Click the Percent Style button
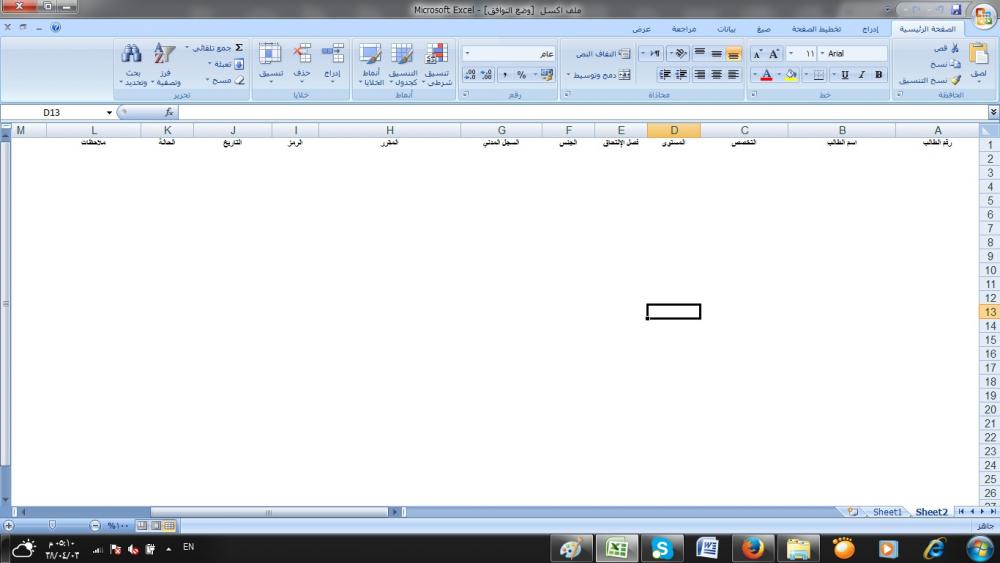This screenshot has width=1000, height=563. (521, 75)
